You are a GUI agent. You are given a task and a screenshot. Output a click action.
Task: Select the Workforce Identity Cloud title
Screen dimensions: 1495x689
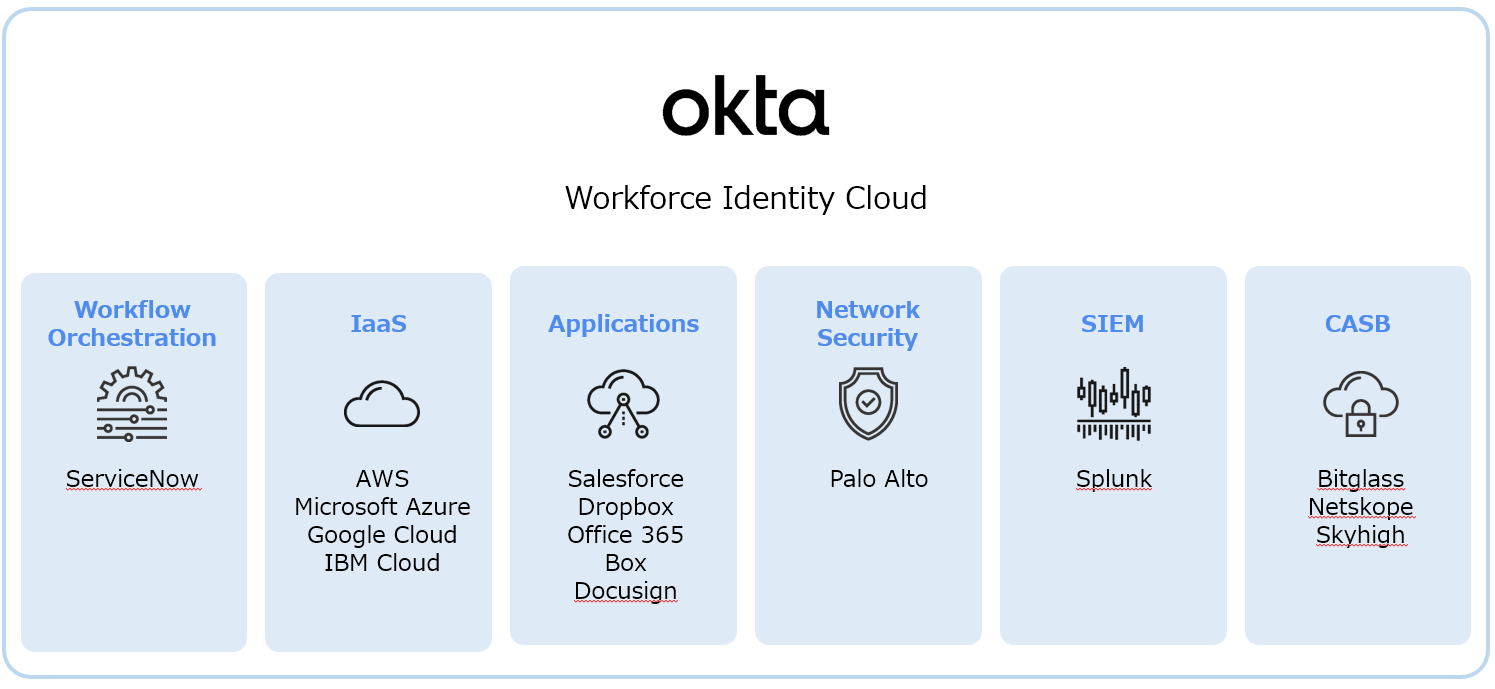point(746,198)
